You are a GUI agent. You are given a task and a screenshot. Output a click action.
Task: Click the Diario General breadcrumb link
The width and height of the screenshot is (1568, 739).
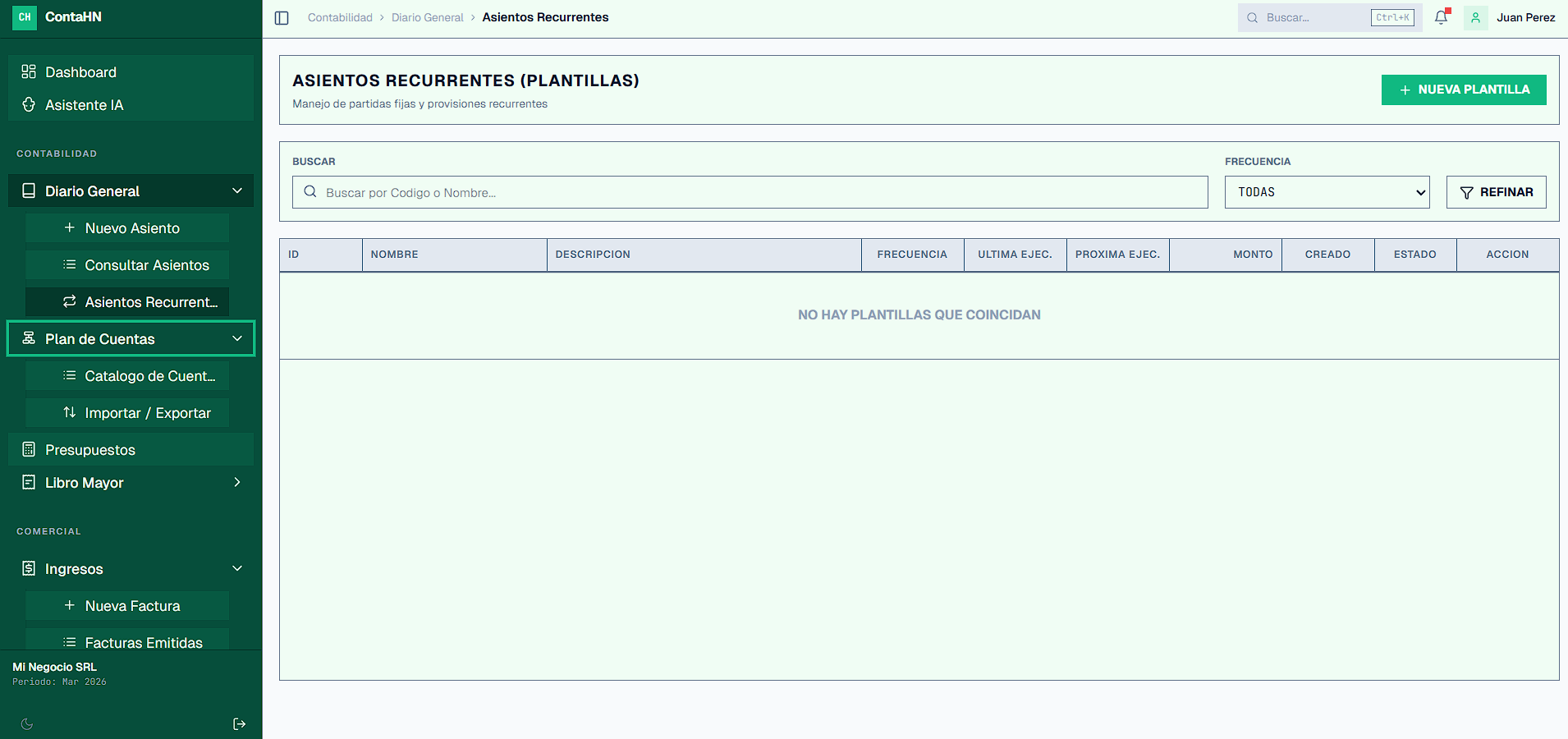coord(427,17)
